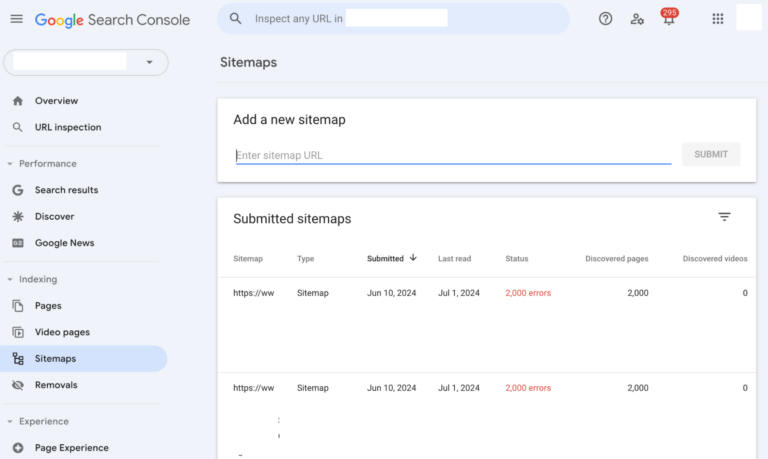Open Search results report
This screenshot has width=768, height=459.
[67, 190]
